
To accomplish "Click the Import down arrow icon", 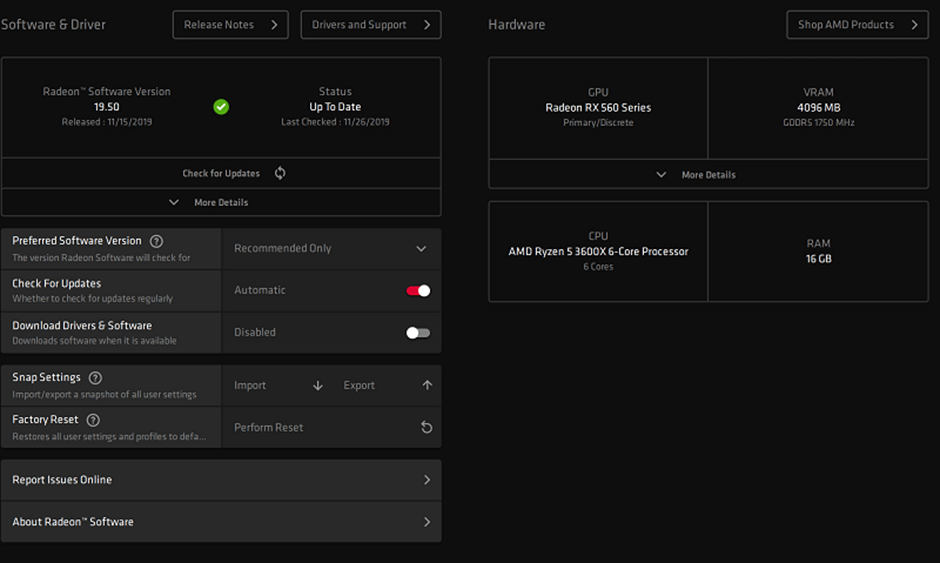I will tap(318, 386).
